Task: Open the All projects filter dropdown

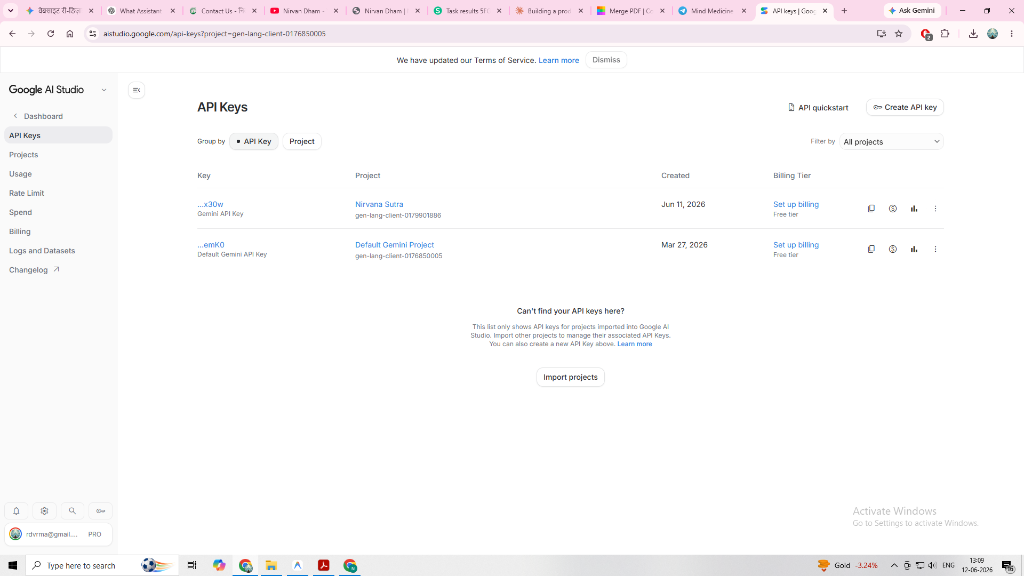Action: [891, 142]
